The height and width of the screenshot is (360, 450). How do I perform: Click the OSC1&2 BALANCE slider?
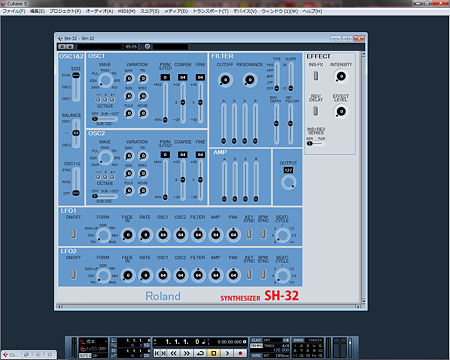(x=76, y=133)
